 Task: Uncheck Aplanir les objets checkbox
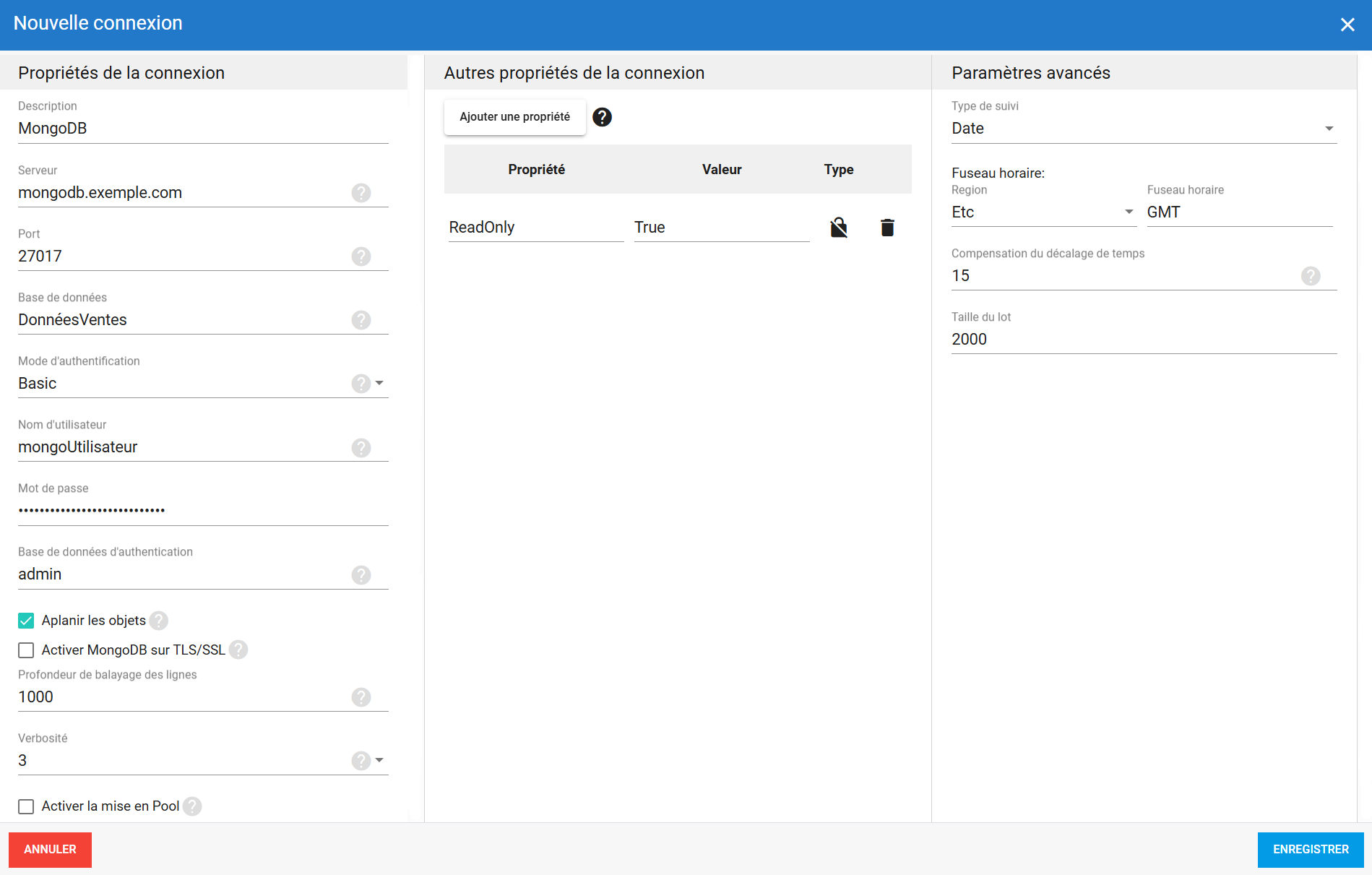coord(26,621)
